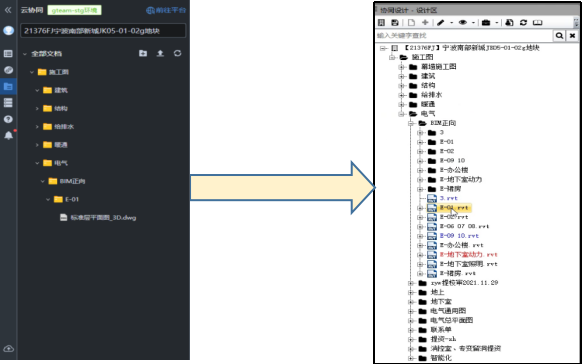Click the search magnifier button

coord(559,36)
